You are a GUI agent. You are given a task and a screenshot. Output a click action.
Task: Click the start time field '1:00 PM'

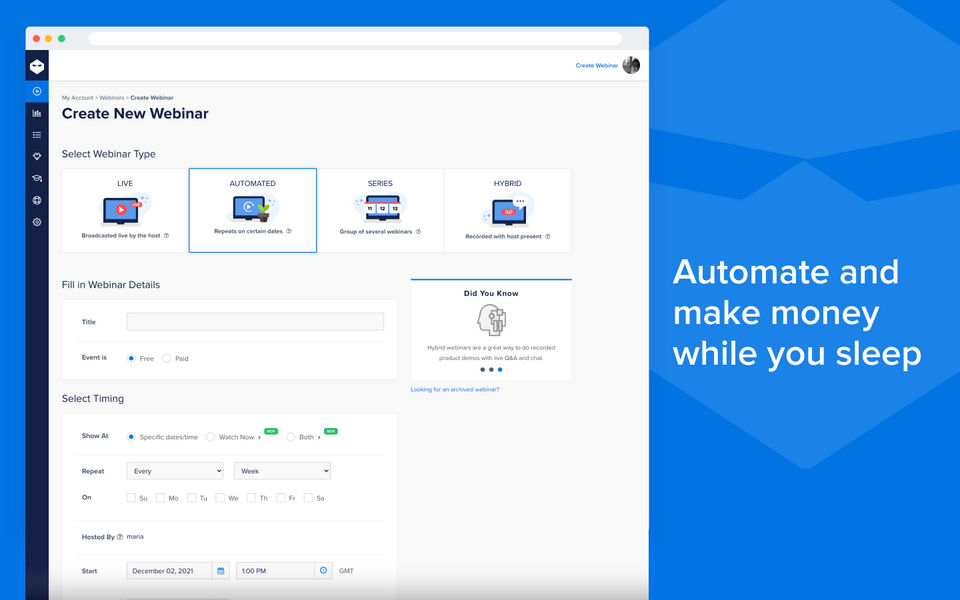276,571
